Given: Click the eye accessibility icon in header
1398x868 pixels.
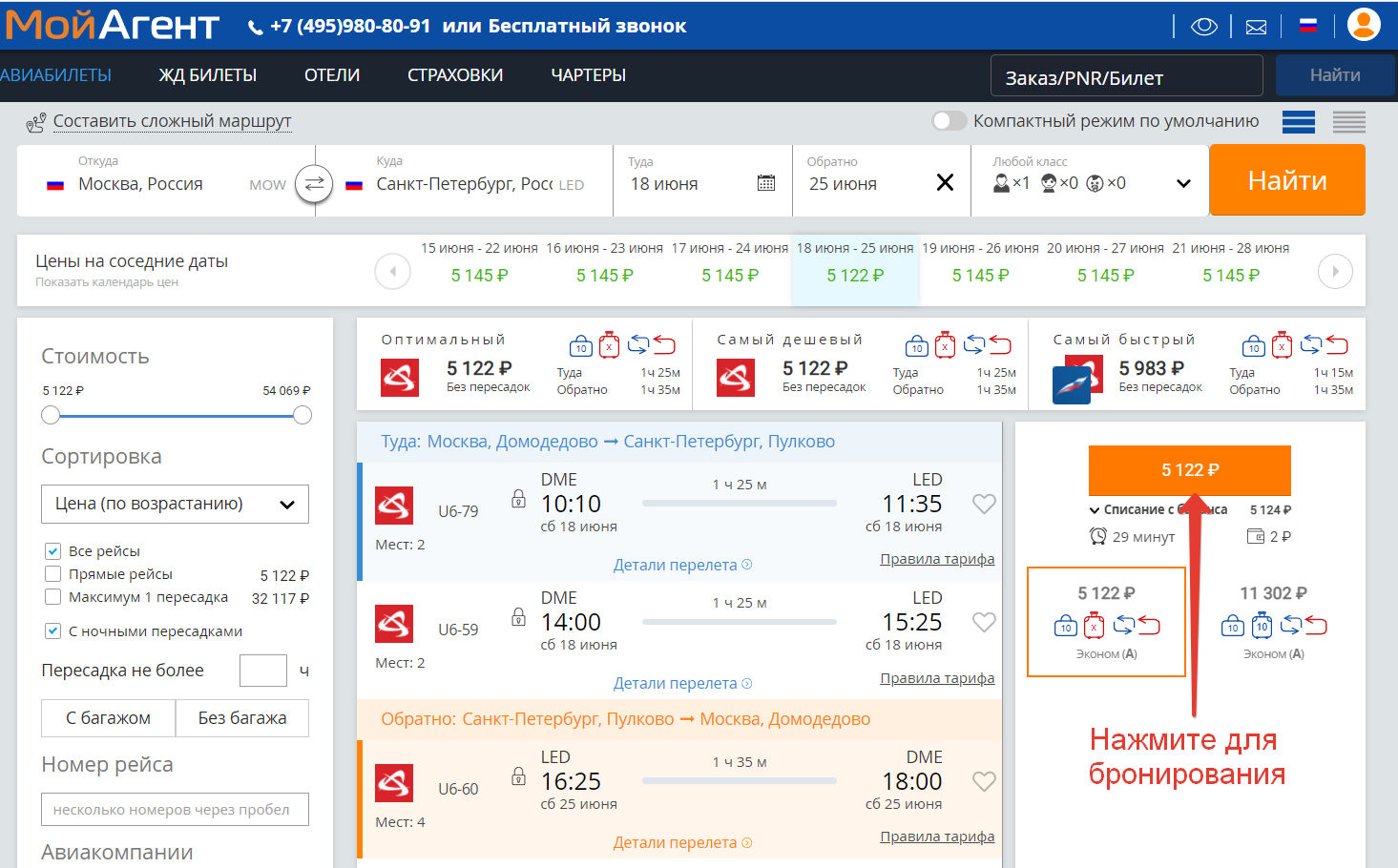Looking at the screenshot, I should pyautogui.click(x=1204, y=26).
